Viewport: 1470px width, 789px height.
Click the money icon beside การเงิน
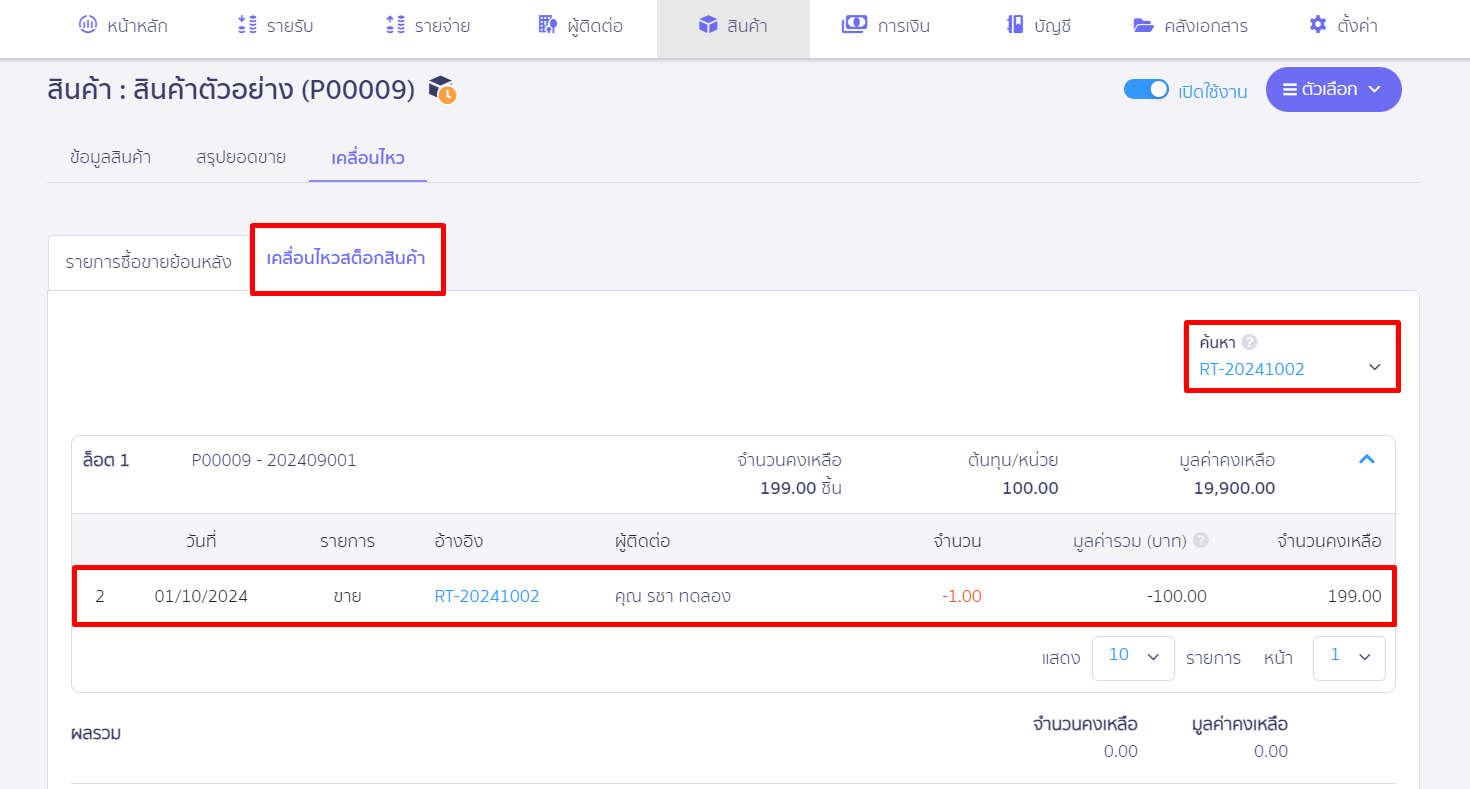click(854, 25)
